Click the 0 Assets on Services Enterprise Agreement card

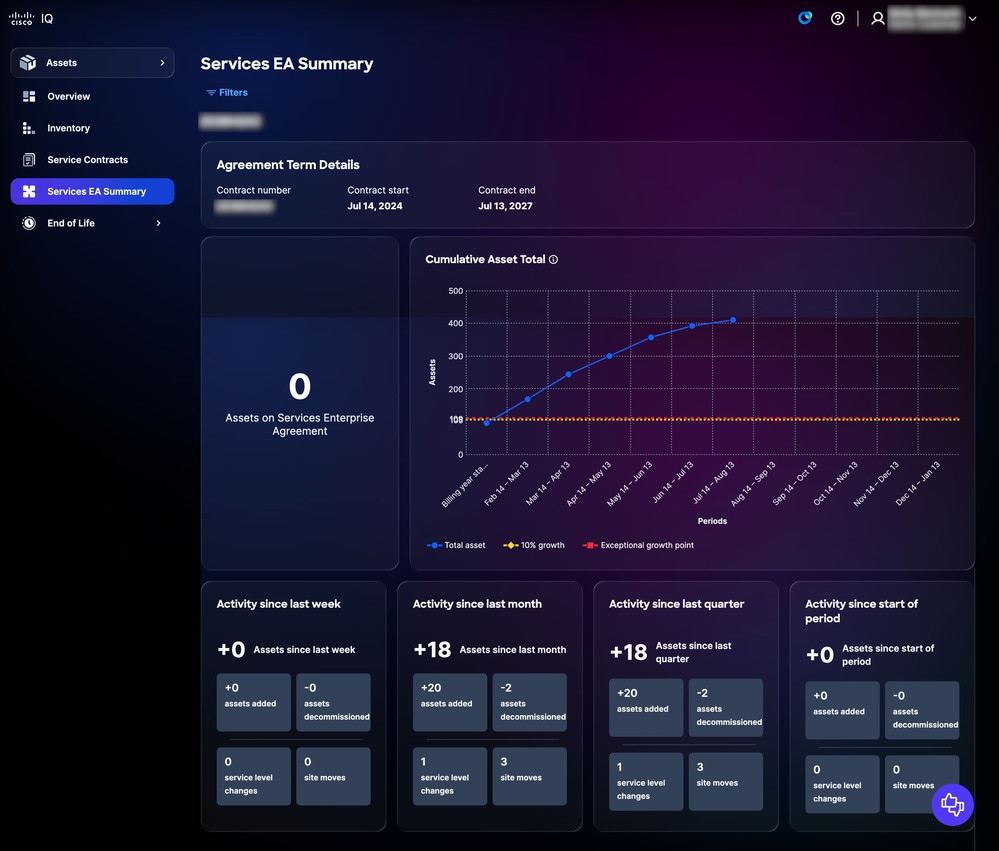click(299, 403)
